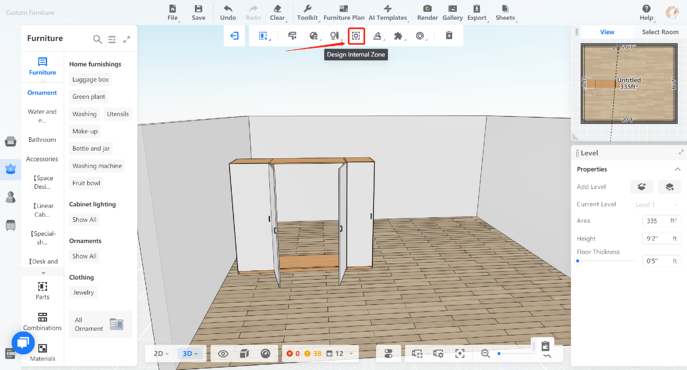Open the All Ornament button
The height and width of the screenshot is (370, 687).
pyautogui.click(x=100, y=324)
